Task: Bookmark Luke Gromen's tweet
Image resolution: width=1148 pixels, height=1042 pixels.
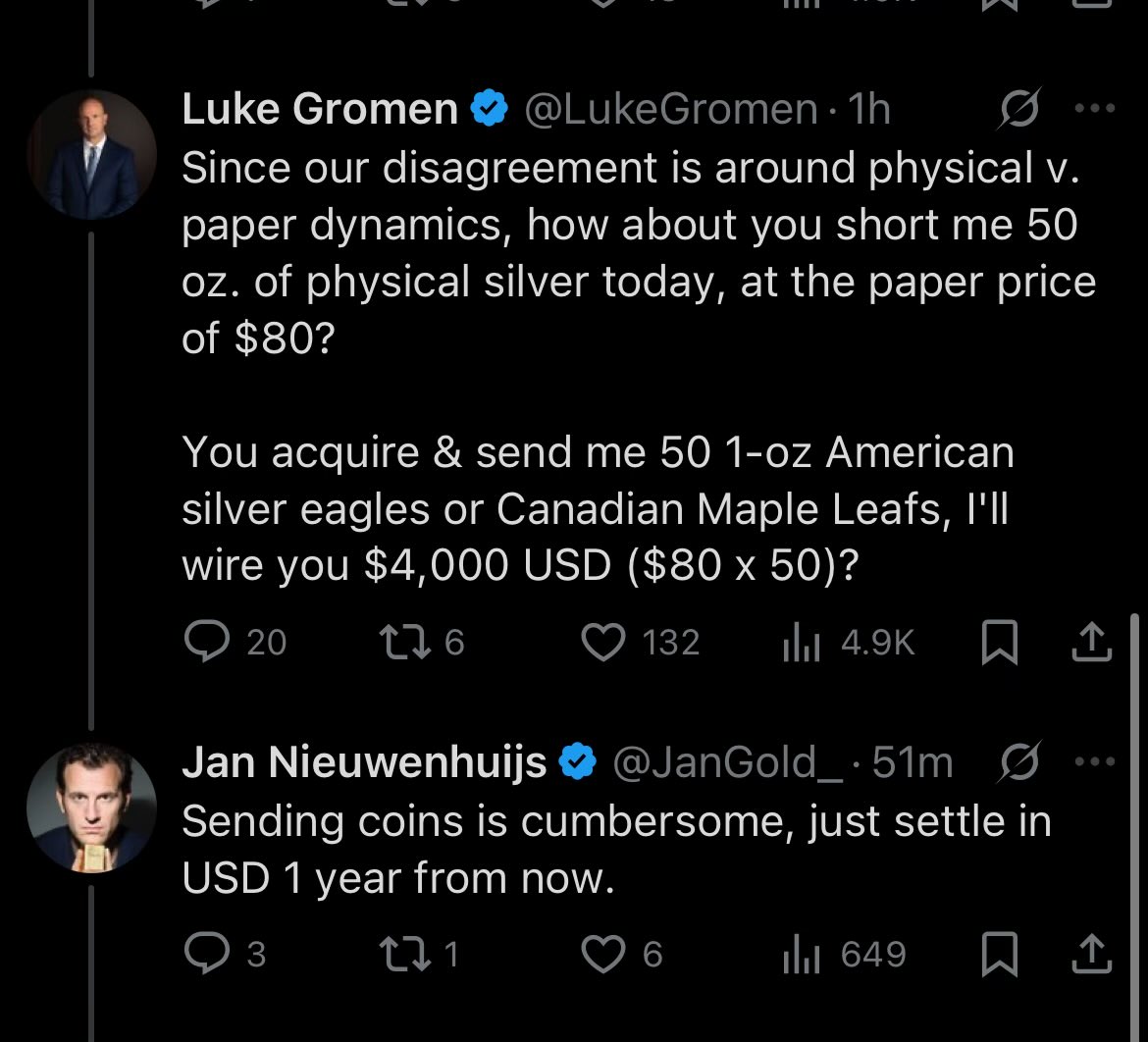Action: tap(1000, 642)
